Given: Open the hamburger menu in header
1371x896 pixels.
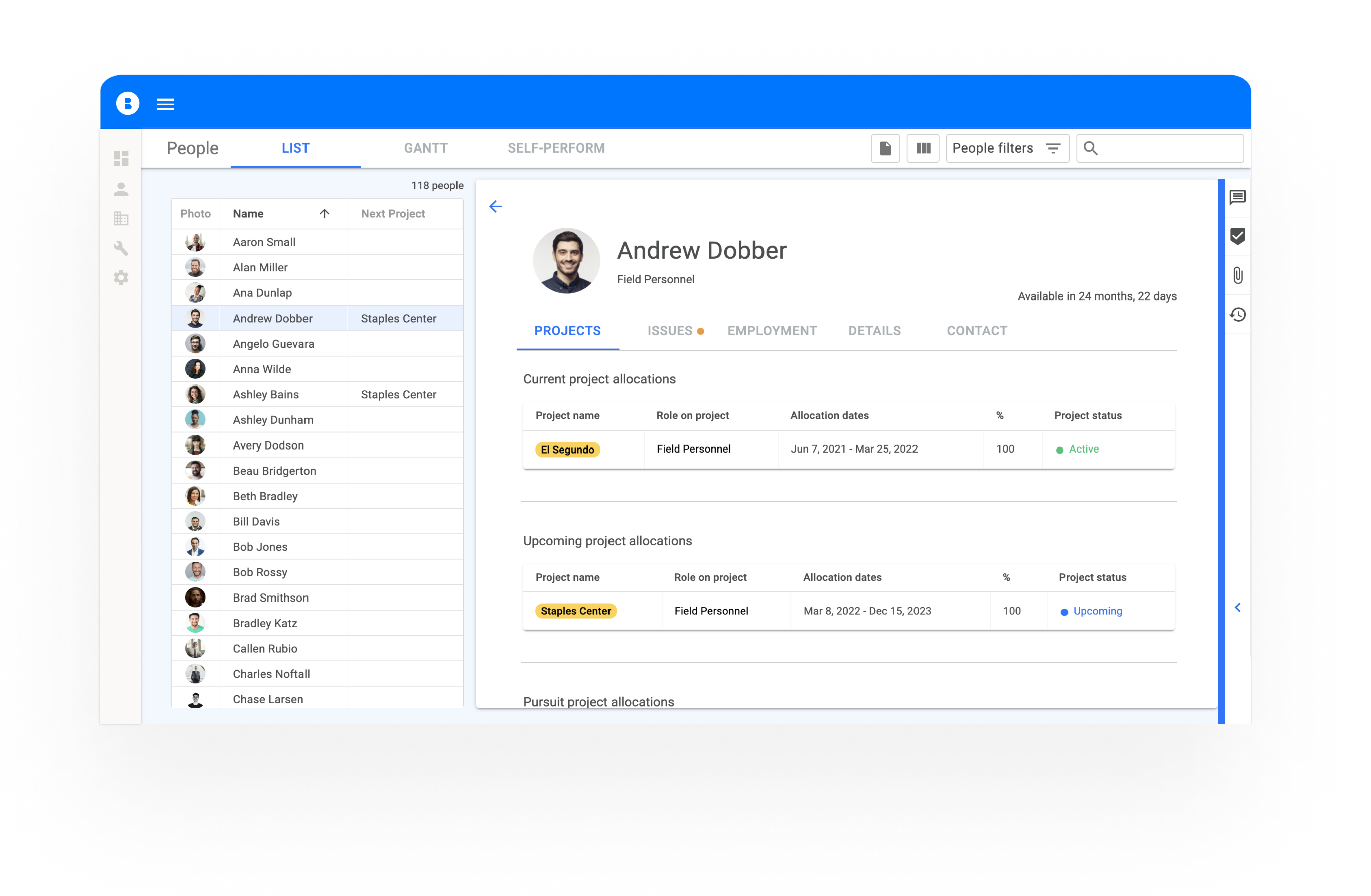Looking at the screenshot, I should tap(165, 104).
